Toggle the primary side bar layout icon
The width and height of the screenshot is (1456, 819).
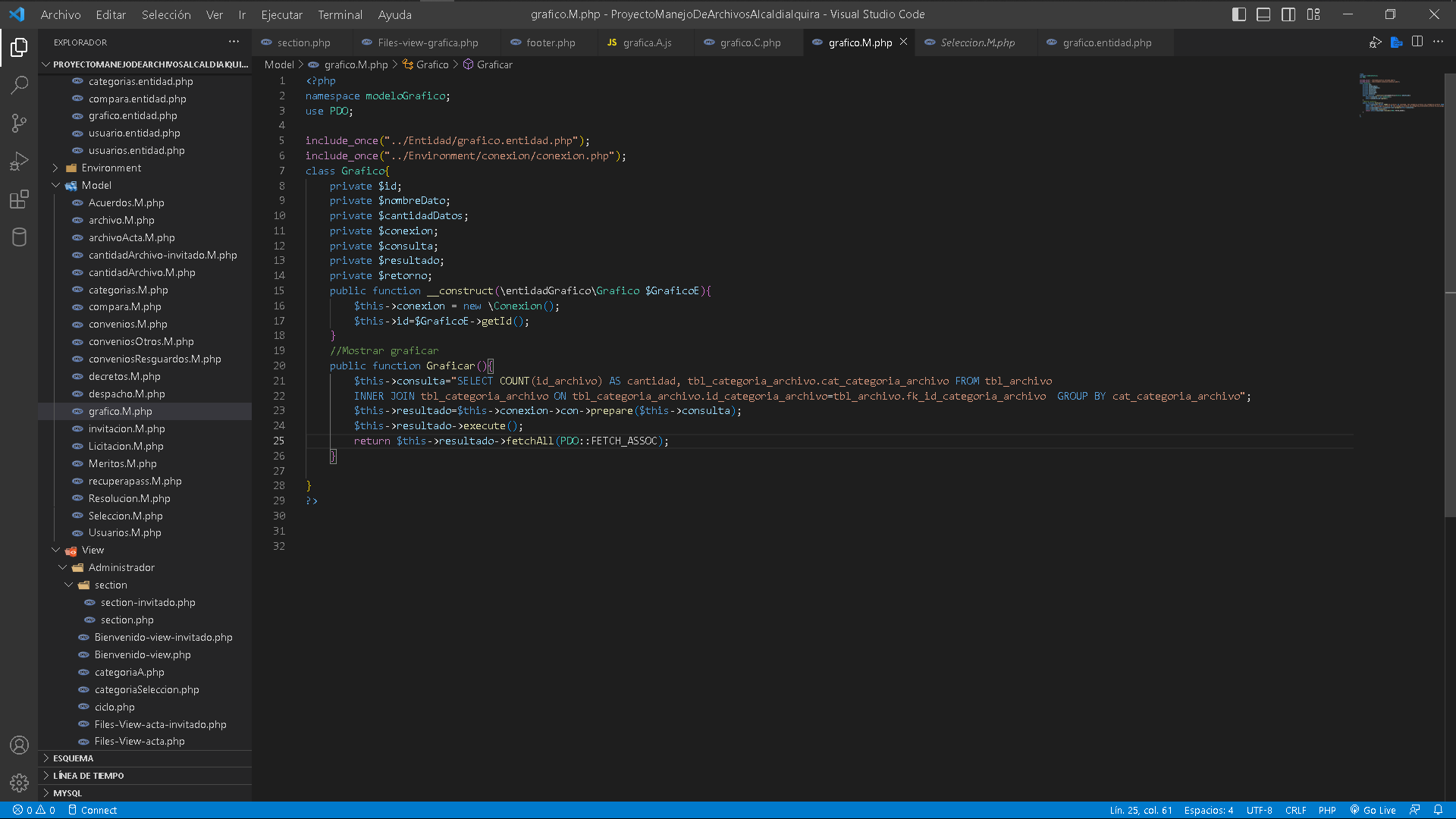point(1239,14)
